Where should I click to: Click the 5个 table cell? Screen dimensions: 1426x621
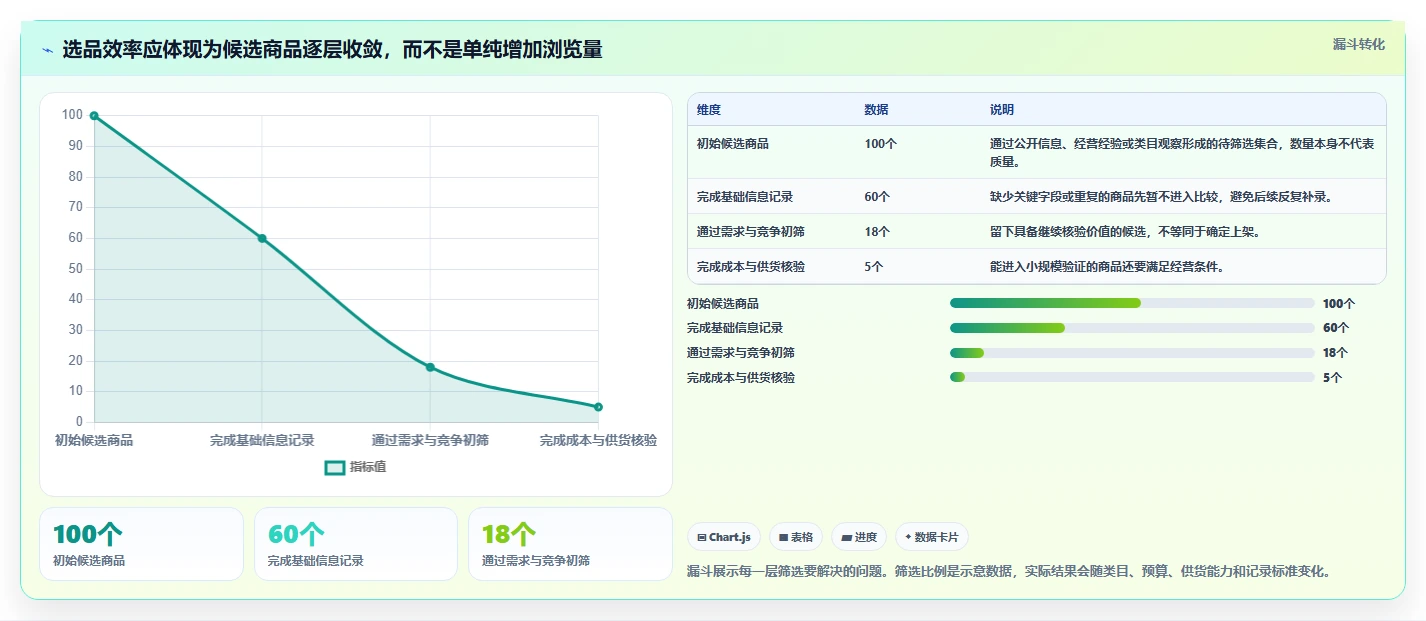[874, 267]
